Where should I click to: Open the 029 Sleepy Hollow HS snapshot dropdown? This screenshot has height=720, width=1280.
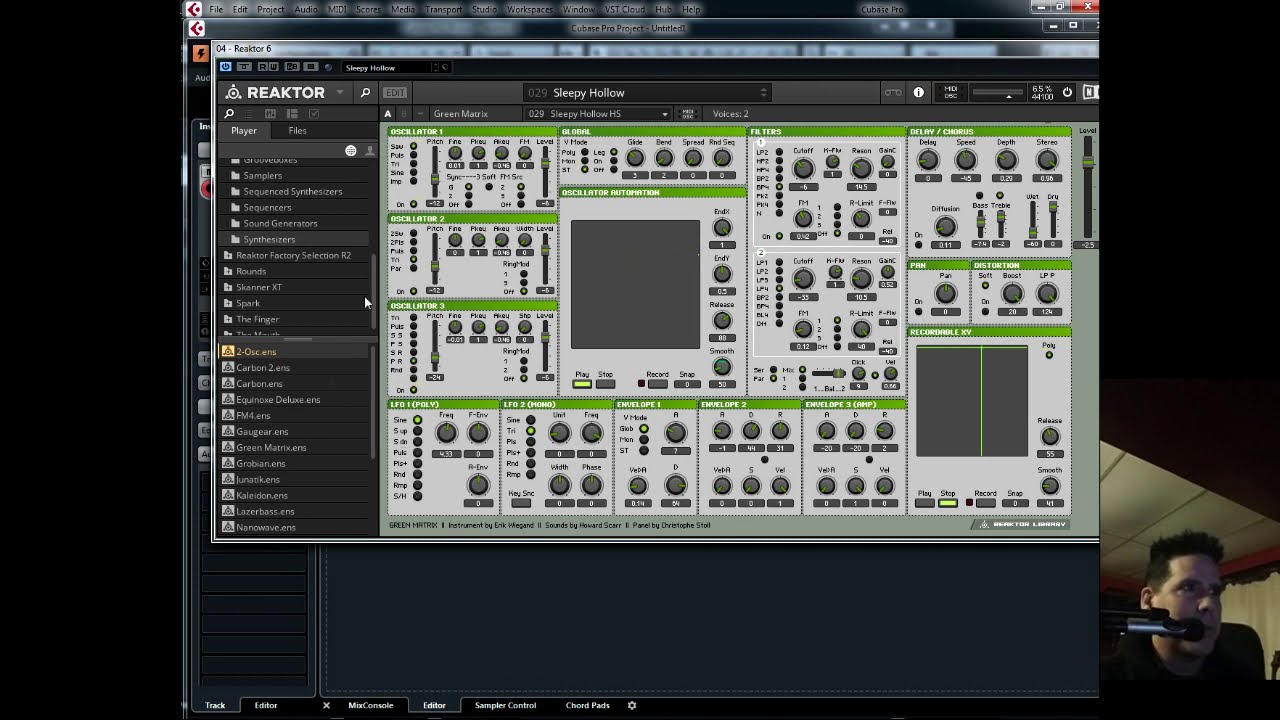[598, 114]
